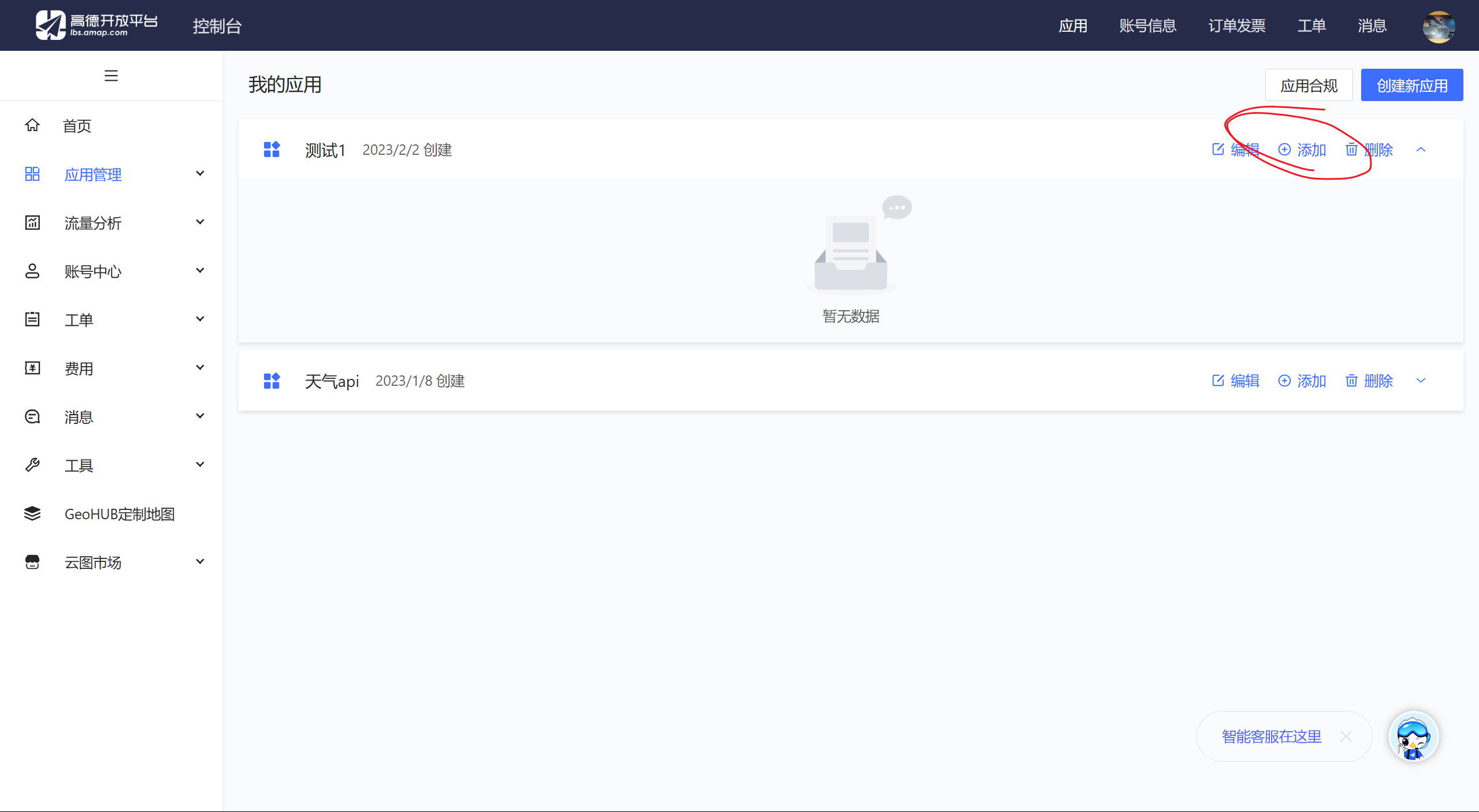Click the hamburger menu collapse icon

coord(111,76)
